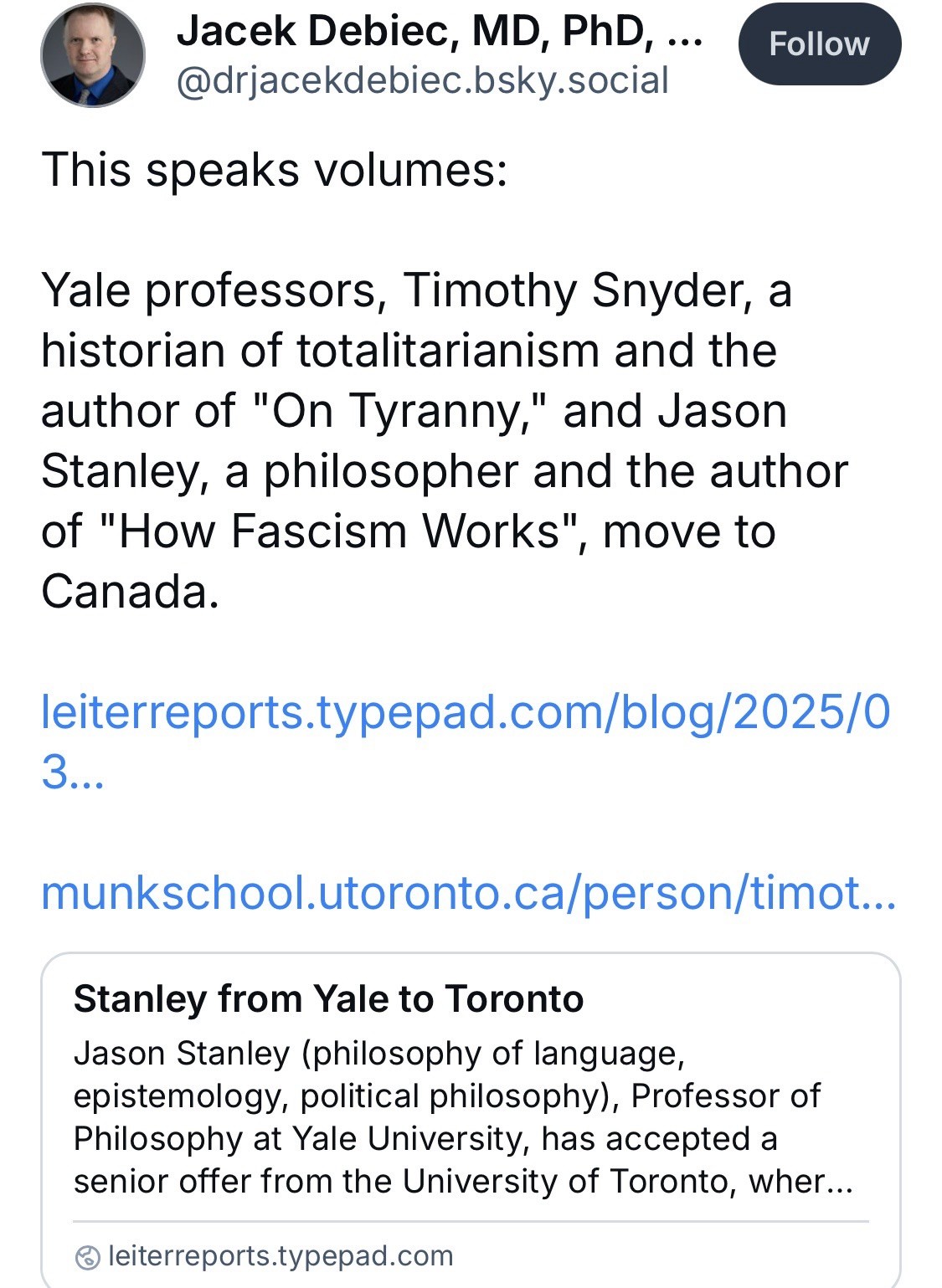Click the truncated '3...' end of blog link

(x=73, y=772)
